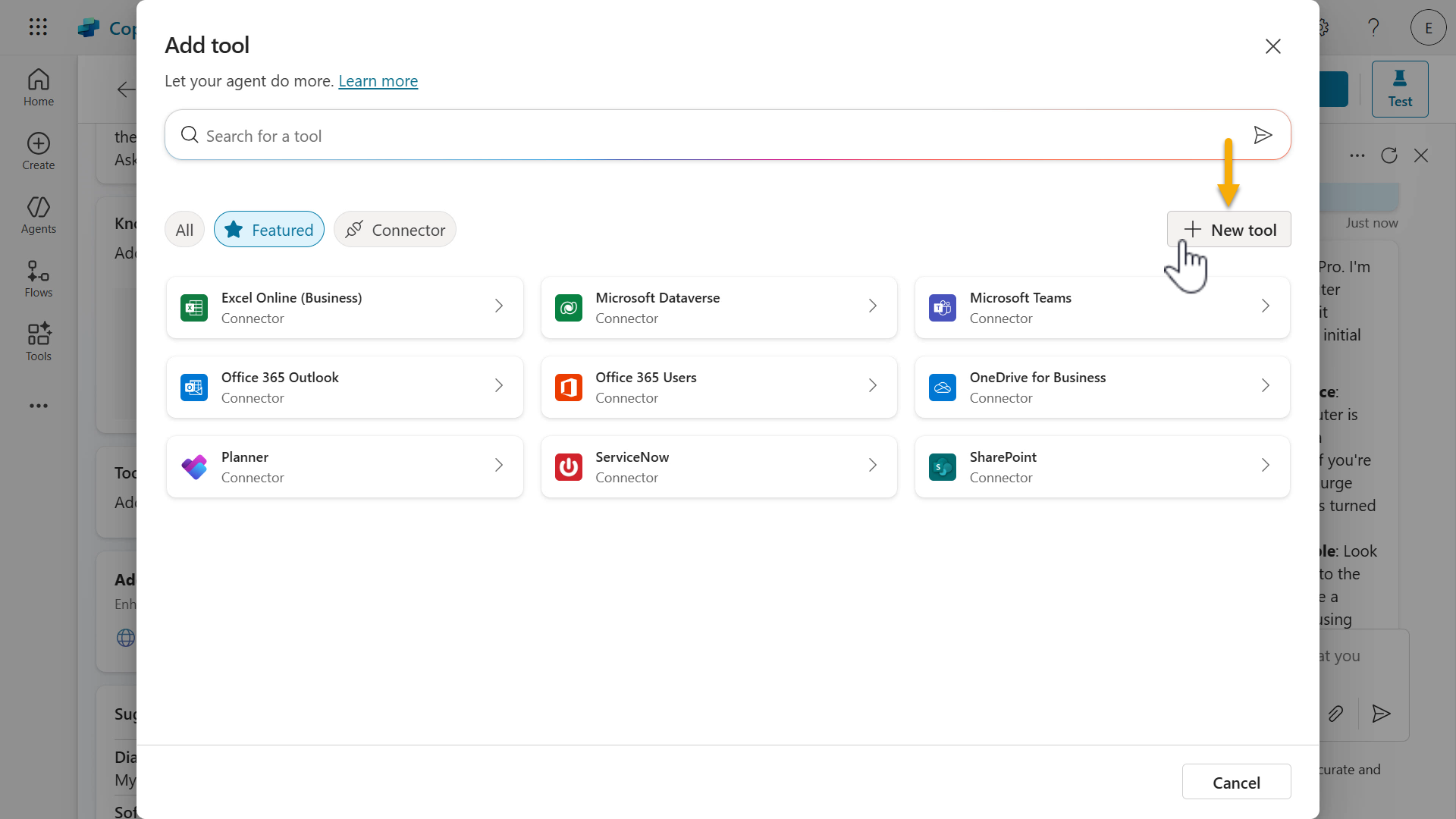The image size is (1456, 819).
Task: Focus the Search for a tool field
Action: (728, 135)
